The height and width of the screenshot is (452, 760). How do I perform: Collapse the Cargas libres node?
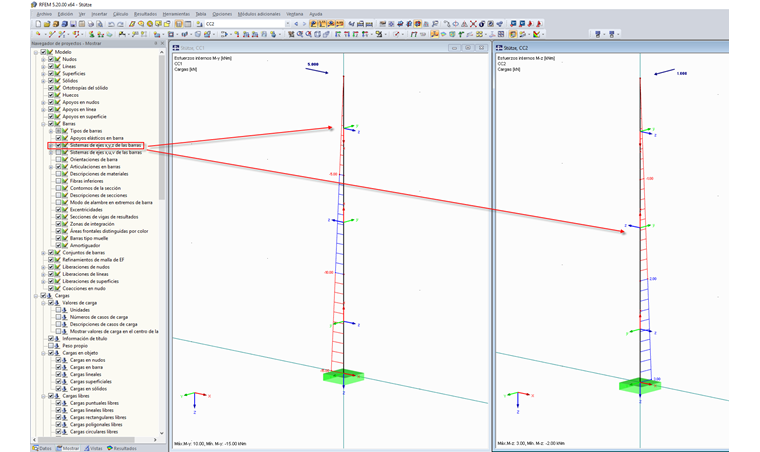coord(43,396)
